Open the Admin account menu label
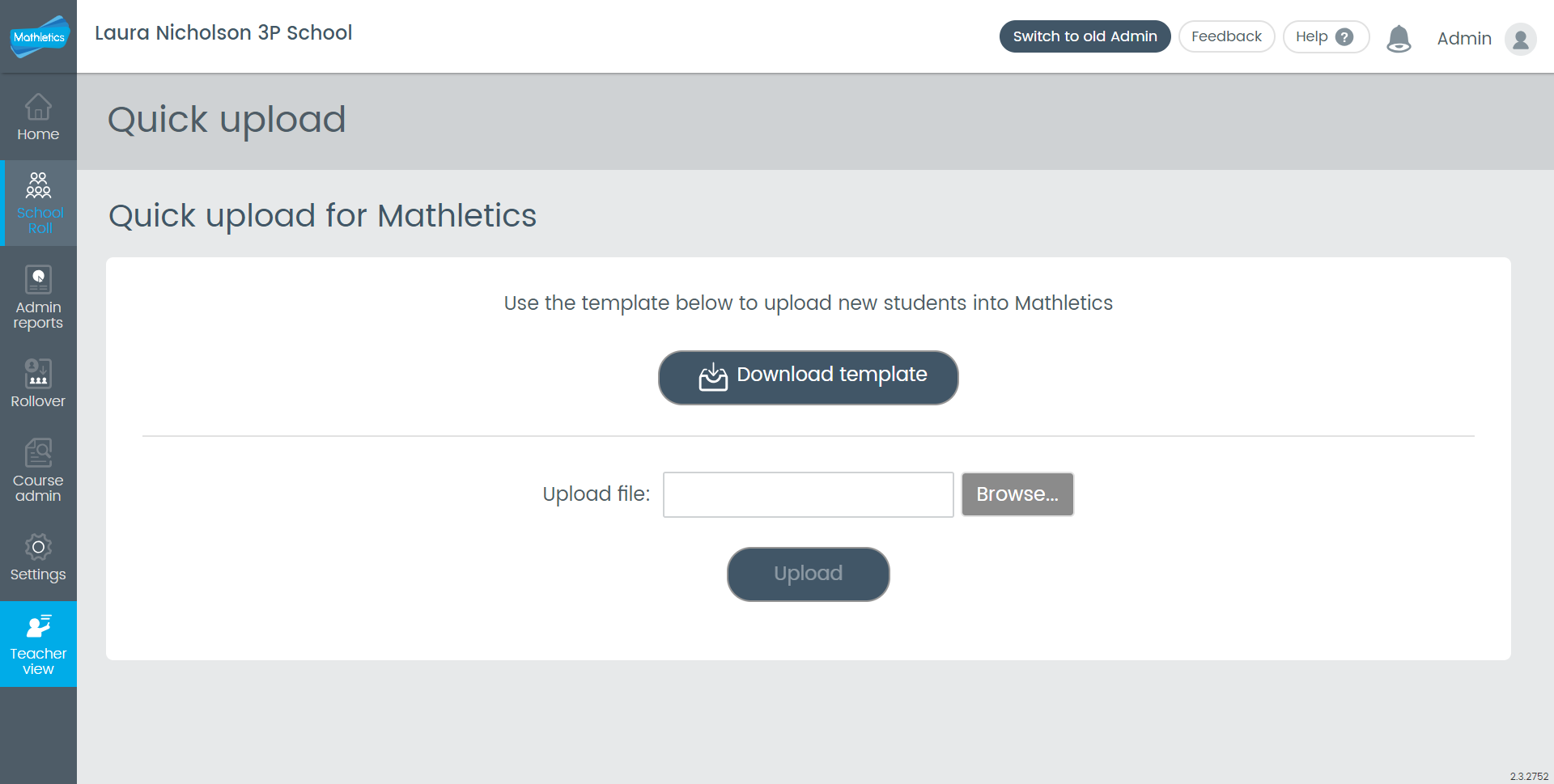Viewport: 1554px width, 784px height. pyautogui.click(x=1463, y=38)
